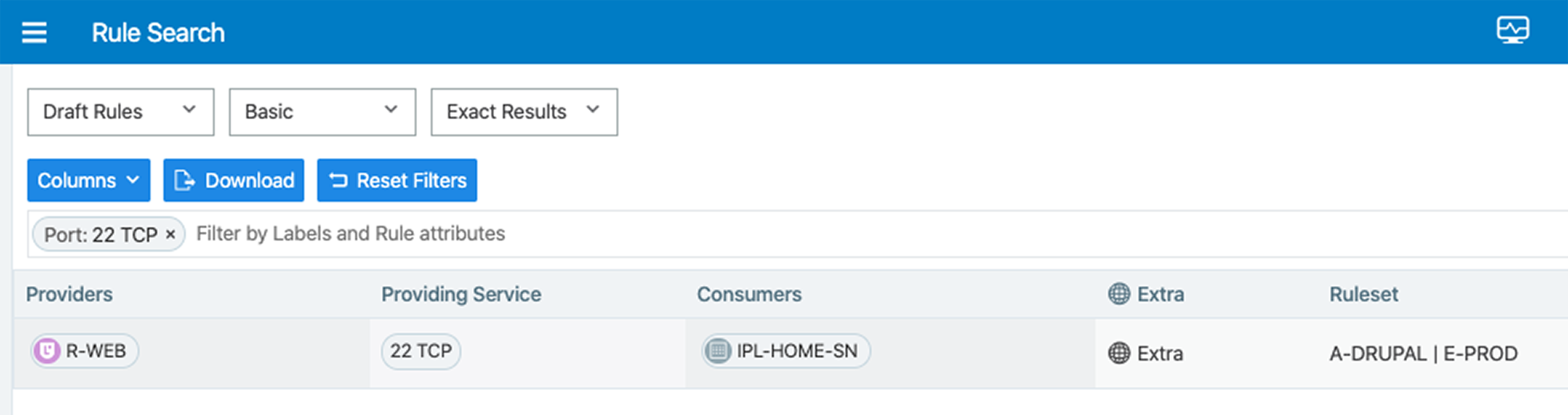The image size is (1568, 415).
Task: Click the health monitor icon in header
Action: tap(1513, 30)
